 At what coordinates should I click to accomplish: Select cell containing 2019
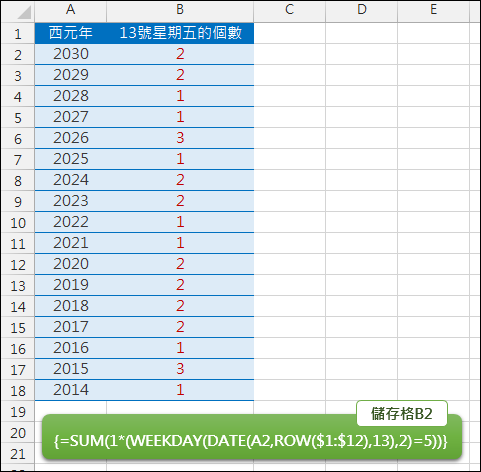click(70, 285)
